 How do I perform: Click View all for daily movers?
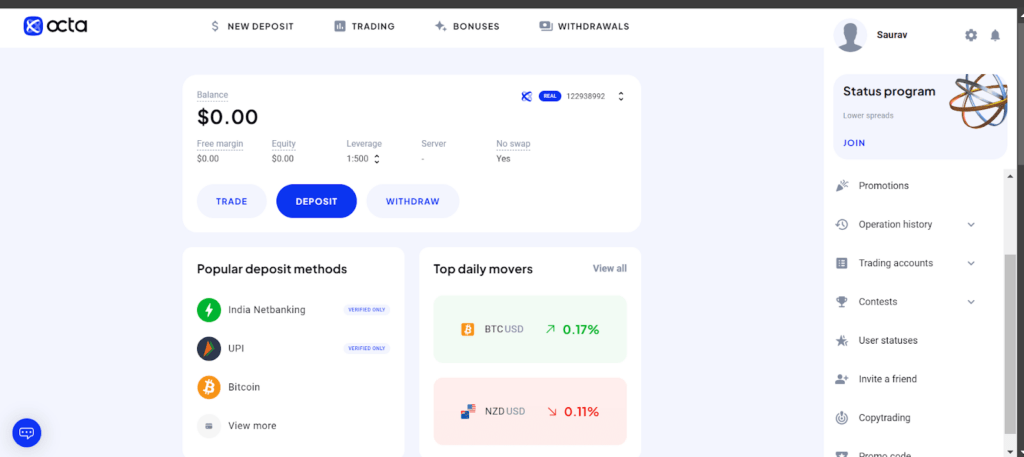[609, 268]
